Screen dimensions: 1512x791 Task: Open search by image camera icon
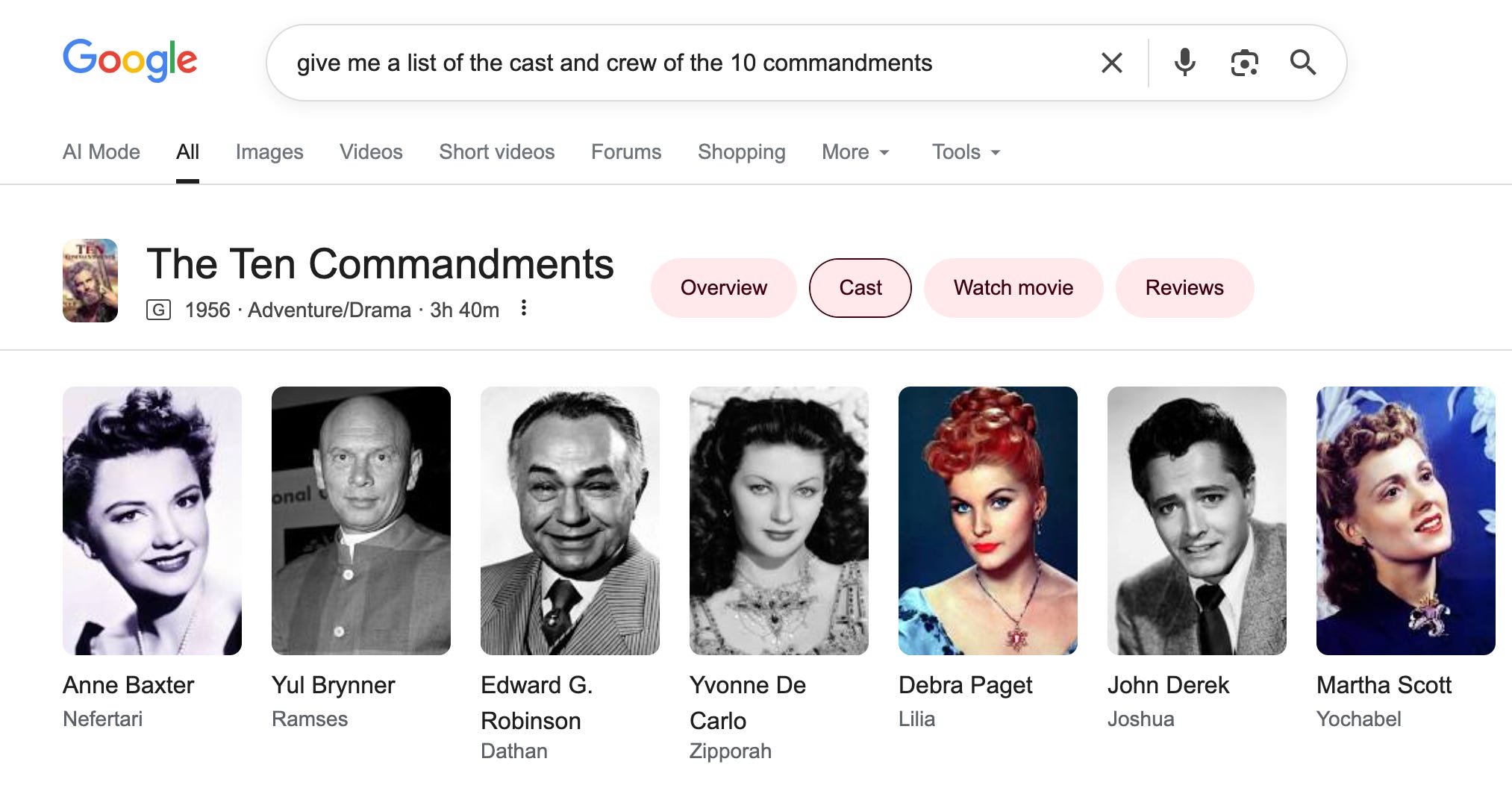(1244, 63)
